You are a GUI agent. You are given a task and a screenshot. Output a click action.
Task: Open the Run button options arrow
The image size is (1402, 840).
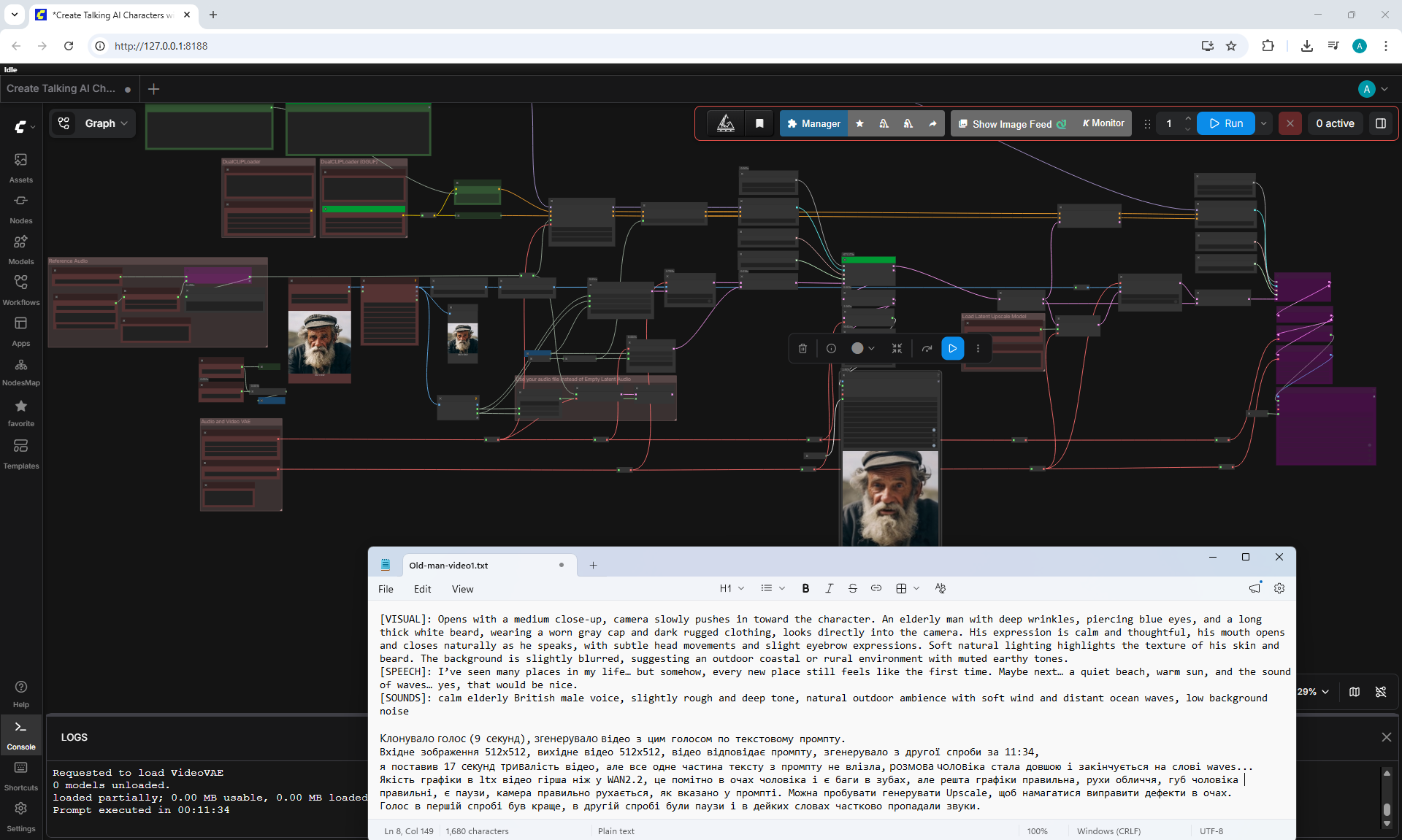(x=1264, y=123)
